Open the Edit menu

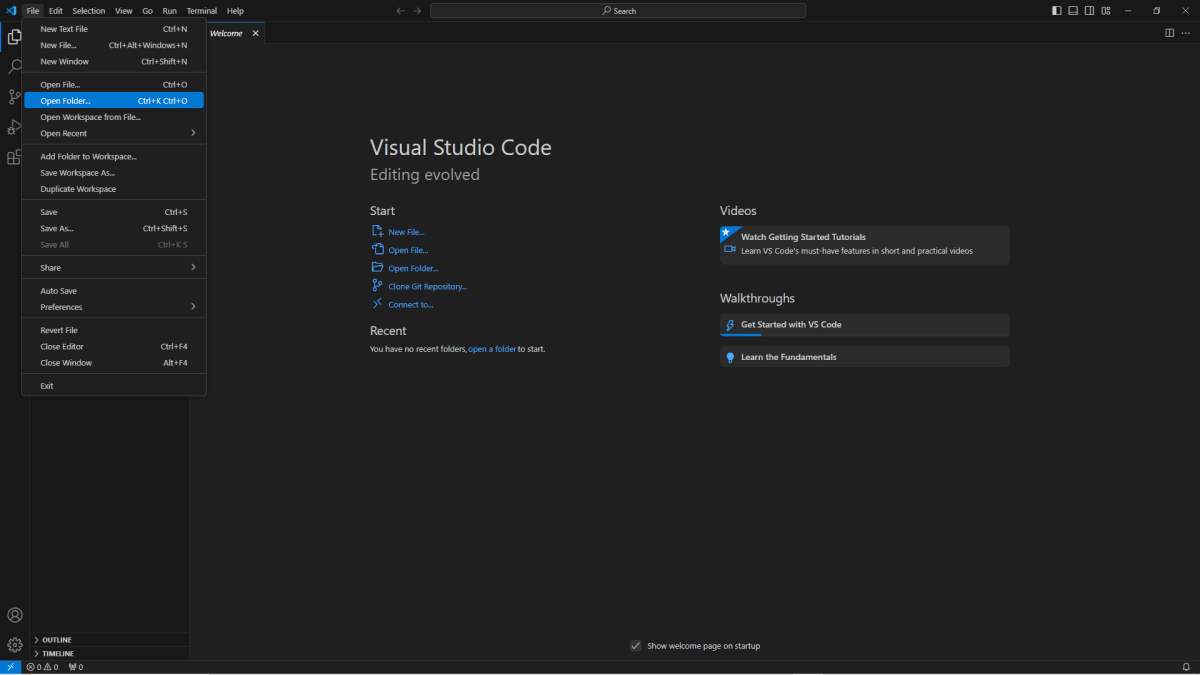(x=56, y=11)
